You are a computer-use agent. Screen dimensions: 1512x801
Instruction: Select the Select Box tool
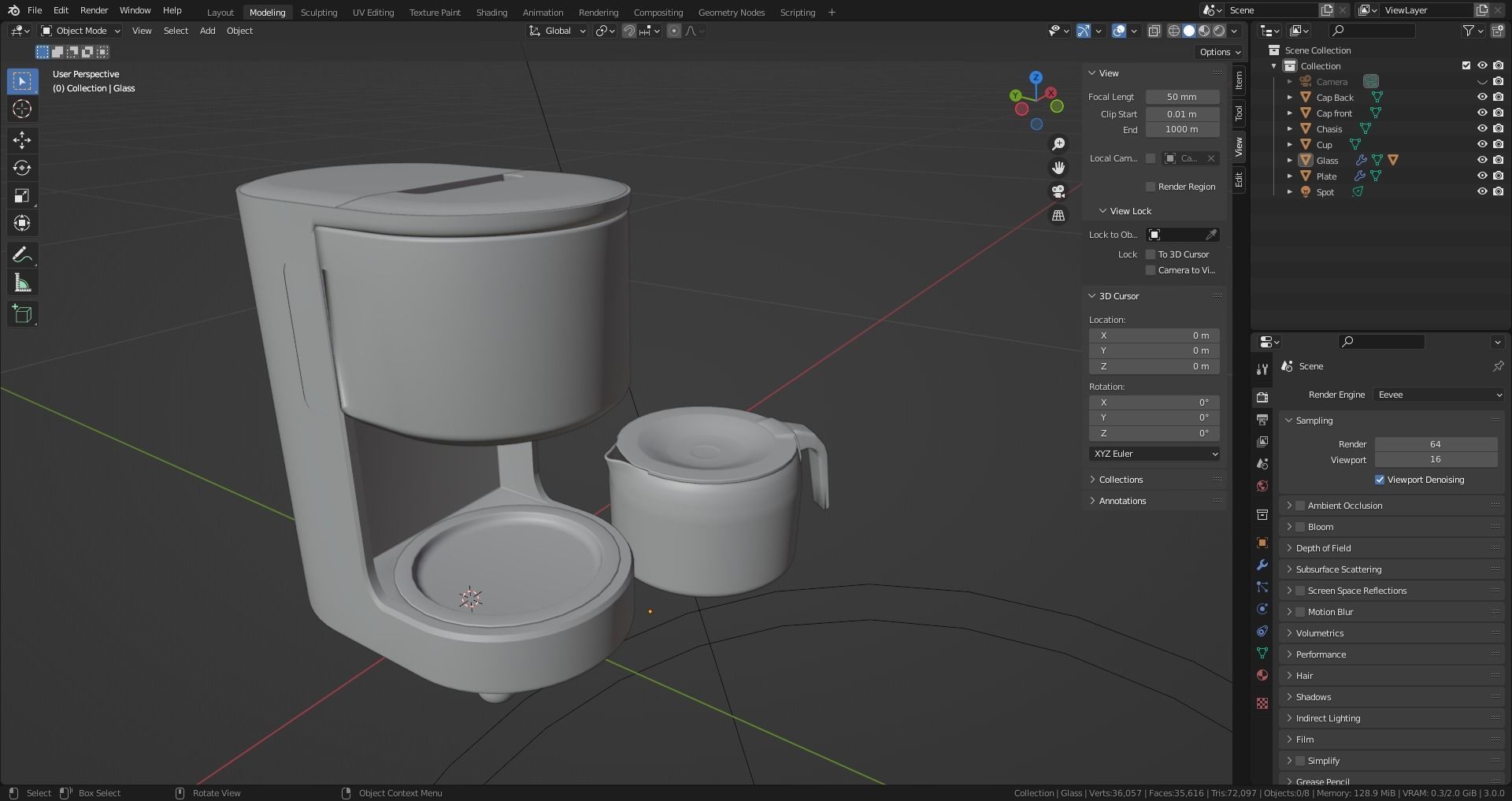(22, 81)
